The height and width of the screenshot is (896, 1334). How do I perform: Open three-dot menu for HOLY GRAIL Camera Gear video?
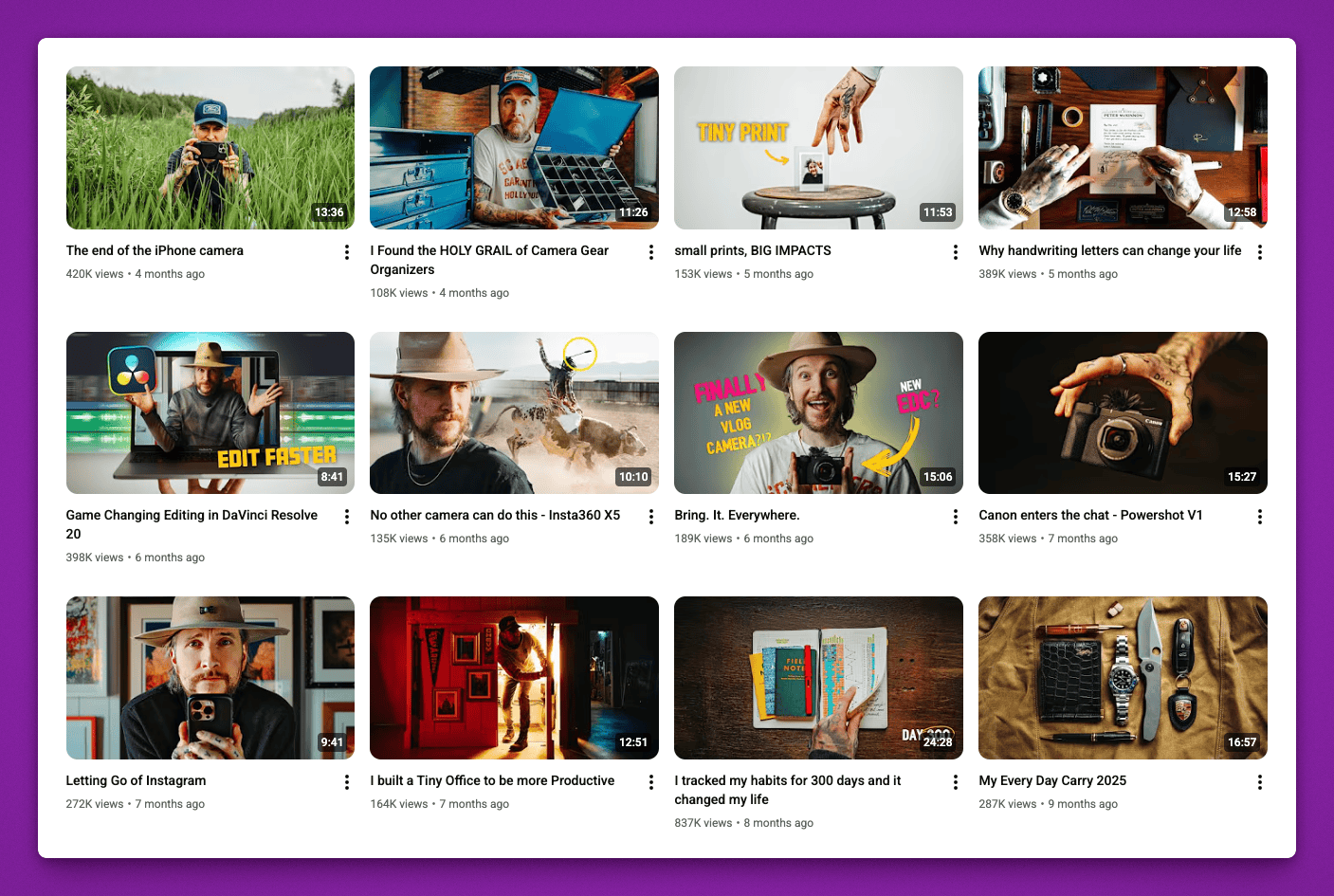point(651,252)
